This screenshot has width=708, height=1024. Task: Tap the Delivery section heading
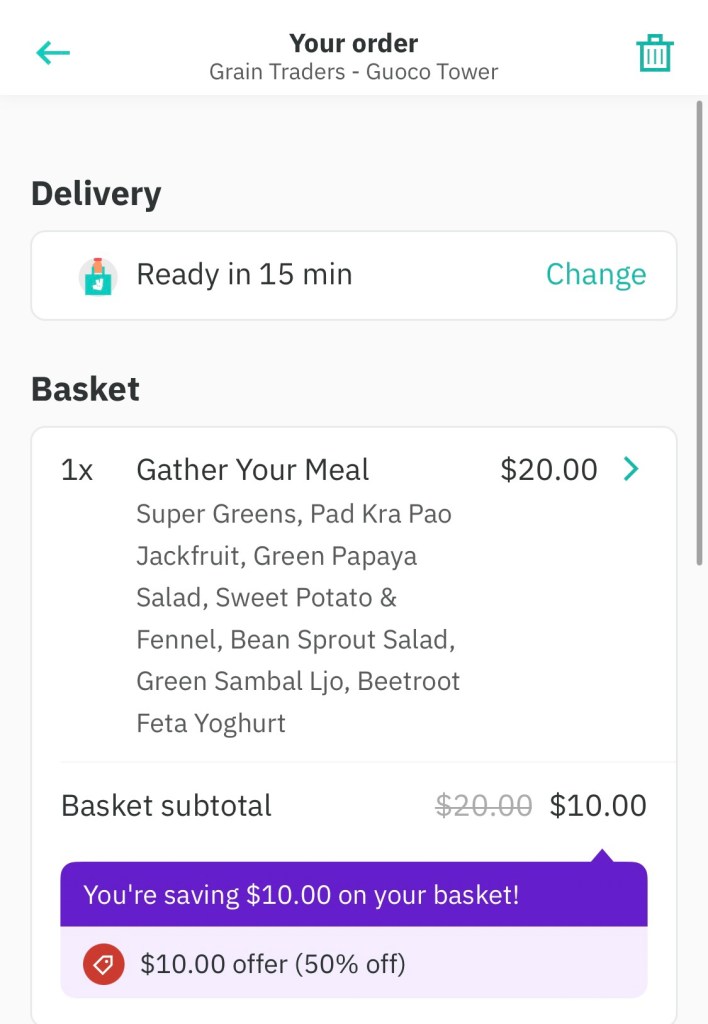96,194
